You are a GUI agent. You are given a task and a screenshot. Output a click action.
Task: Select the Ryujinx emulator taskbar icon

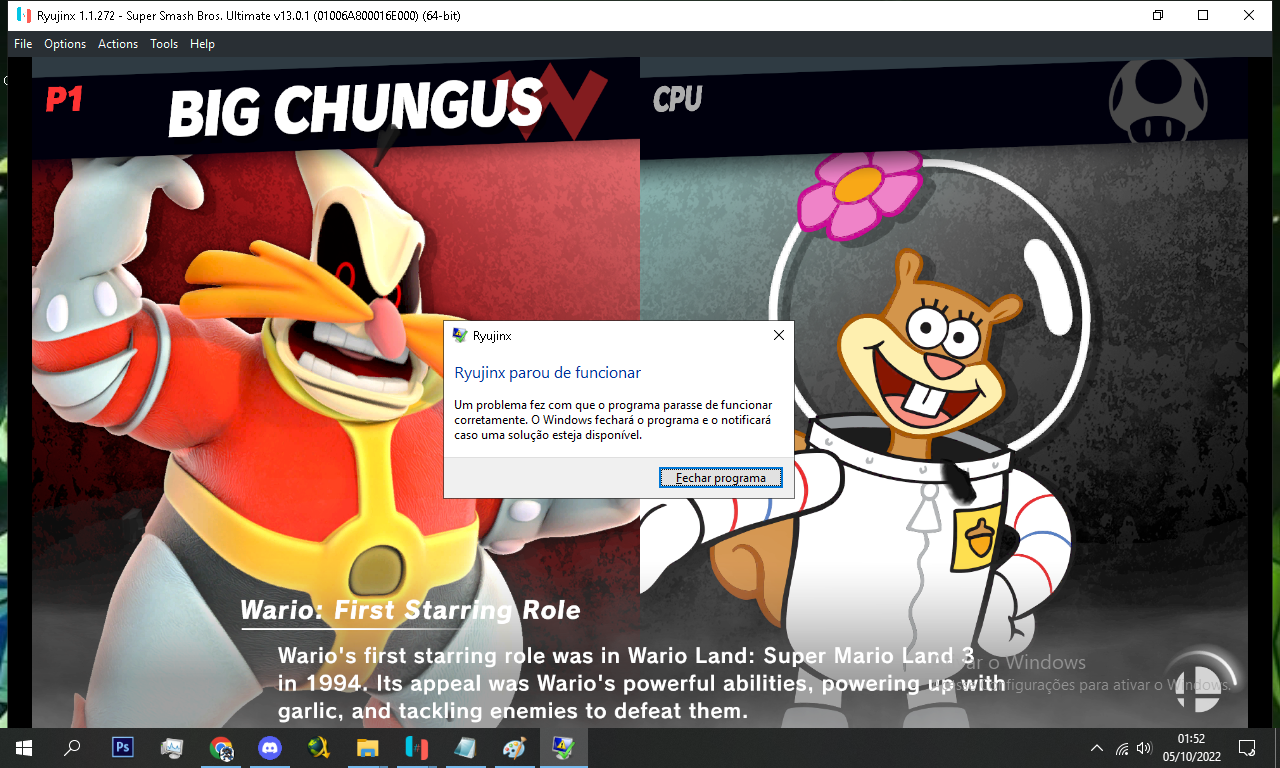click(x=416, y=748)
